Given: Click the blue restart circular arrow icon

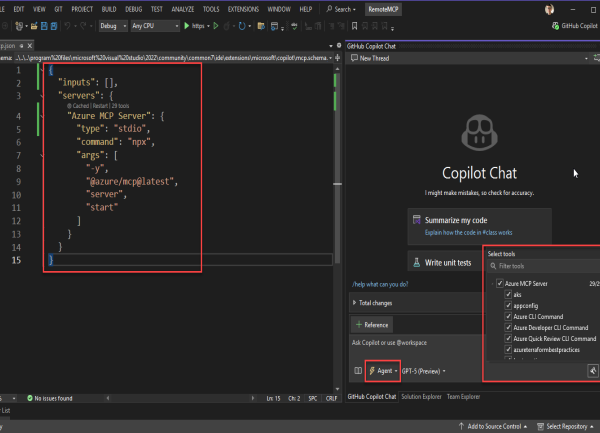Looking at the screenshot, I should point(242,26).
